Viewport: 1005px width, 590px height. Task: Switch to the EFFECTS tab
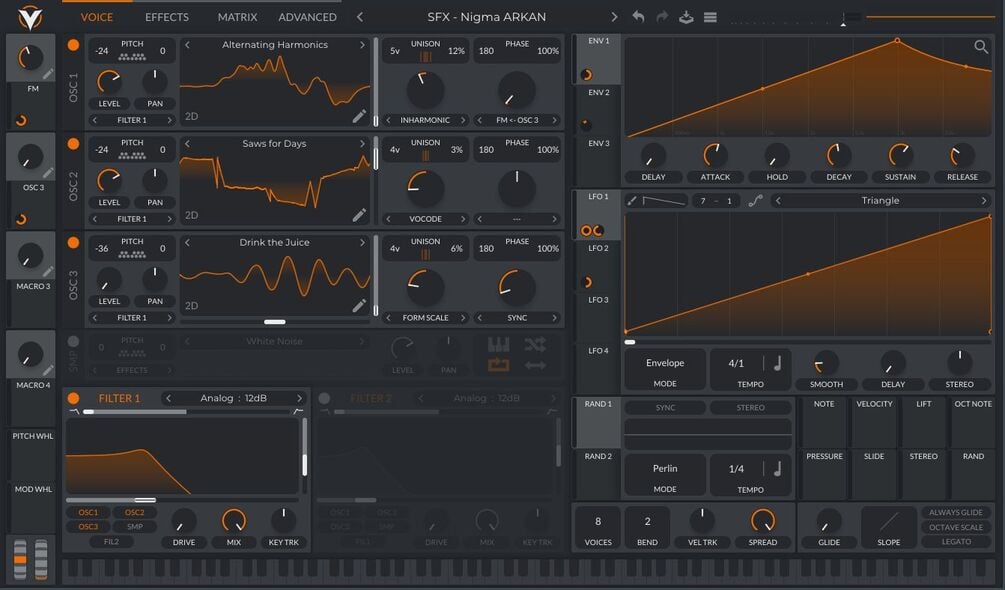[167, 17]
